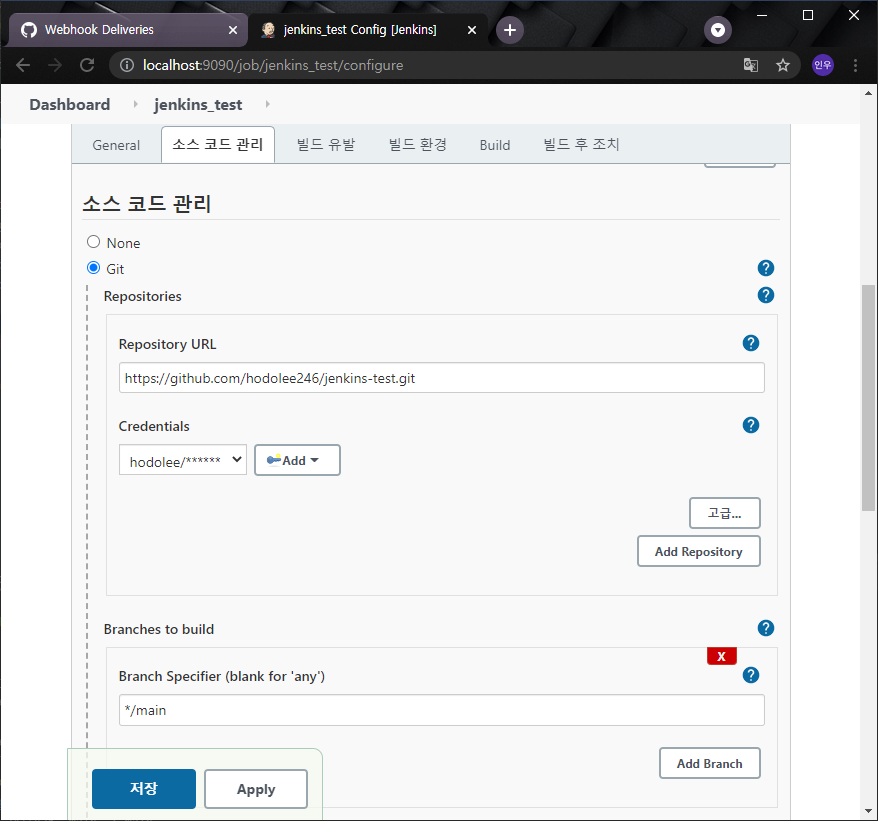Switch to 빌드 후 조치 tab
This screenshot has width=878, height=821.
coord(581,144)
